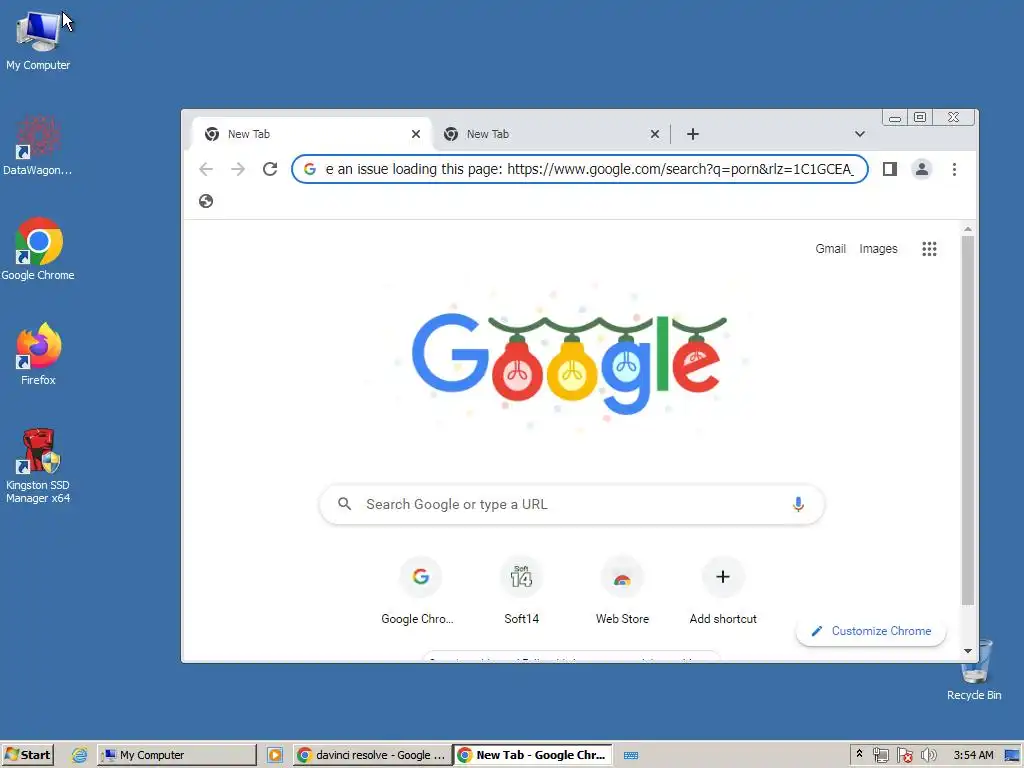Viewport: 1024px width, 768px height.
Task: Launch Google Chrome from desktop shortcut
Action: 38,249
